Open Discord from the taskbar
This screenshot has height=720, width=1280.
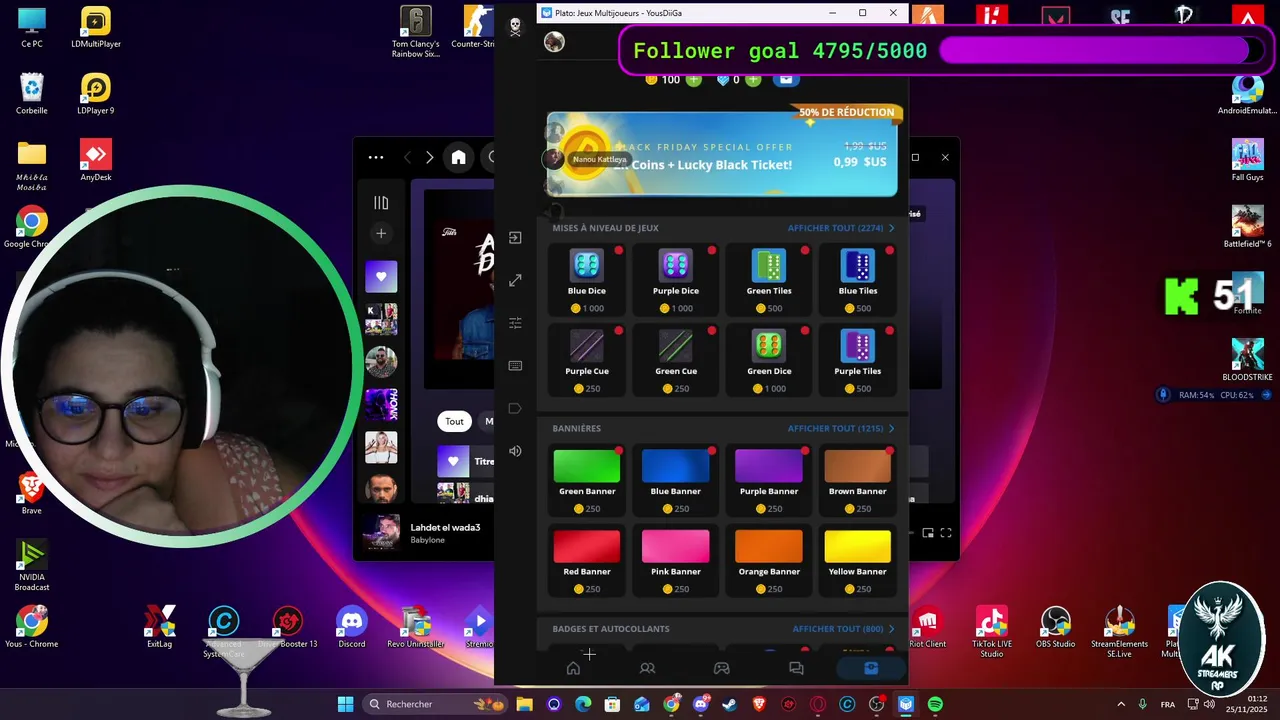point(701,704)
